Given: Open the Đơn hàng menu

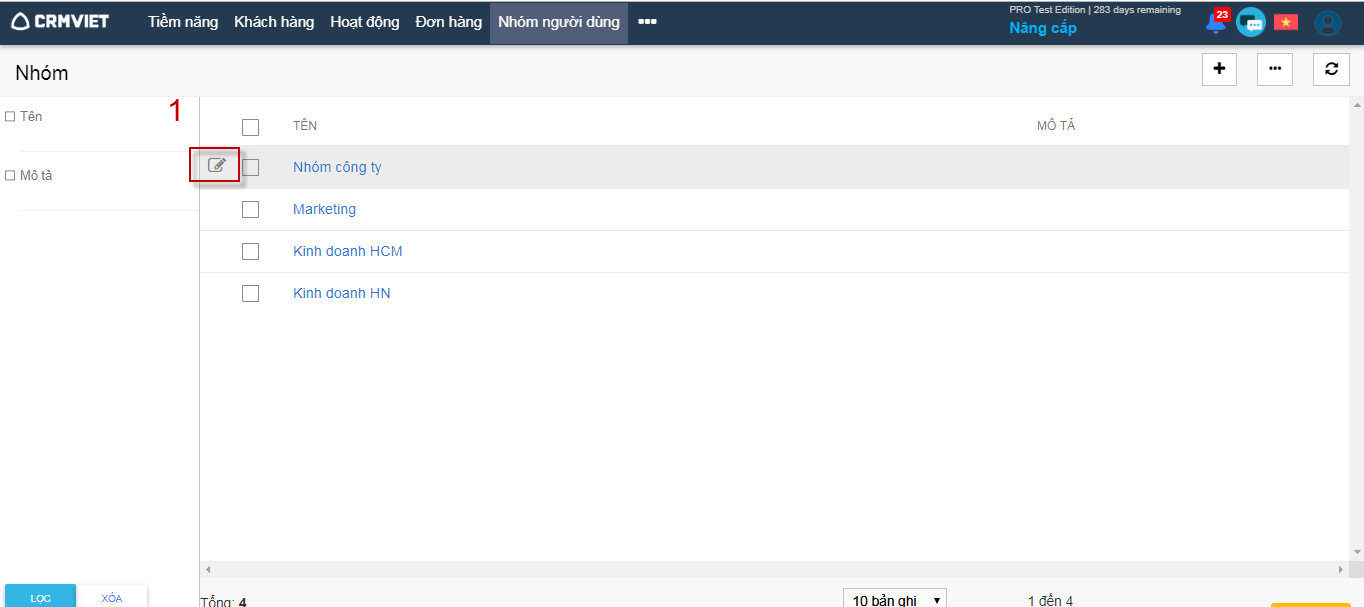Looking at the screenshot, I should (448, 22).
